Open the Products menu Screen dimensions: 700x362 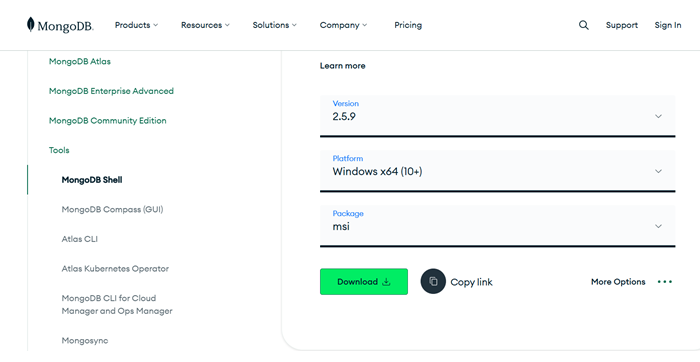[x=136, y=25]
